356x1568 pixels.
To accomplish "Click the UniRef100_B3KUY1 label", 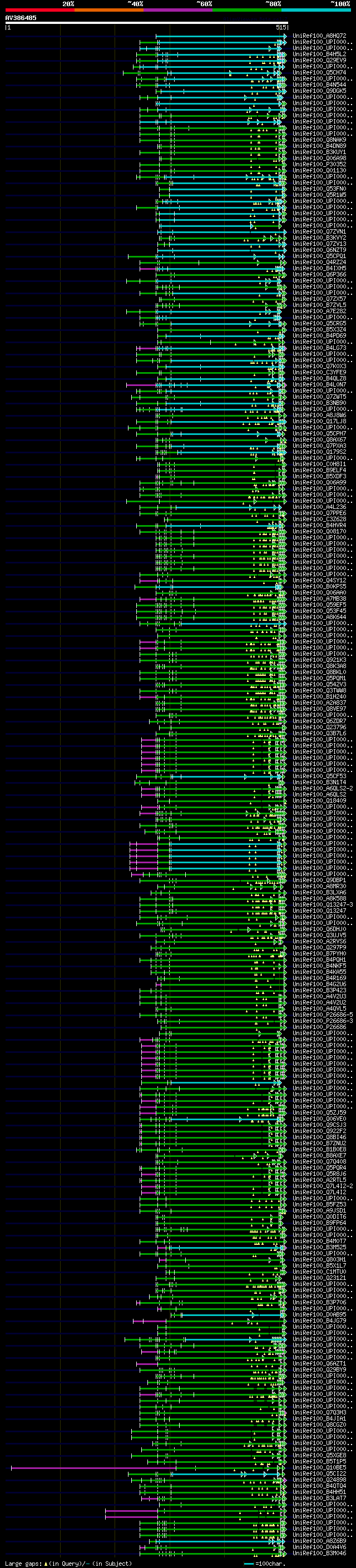I will [x=319, y=151].
